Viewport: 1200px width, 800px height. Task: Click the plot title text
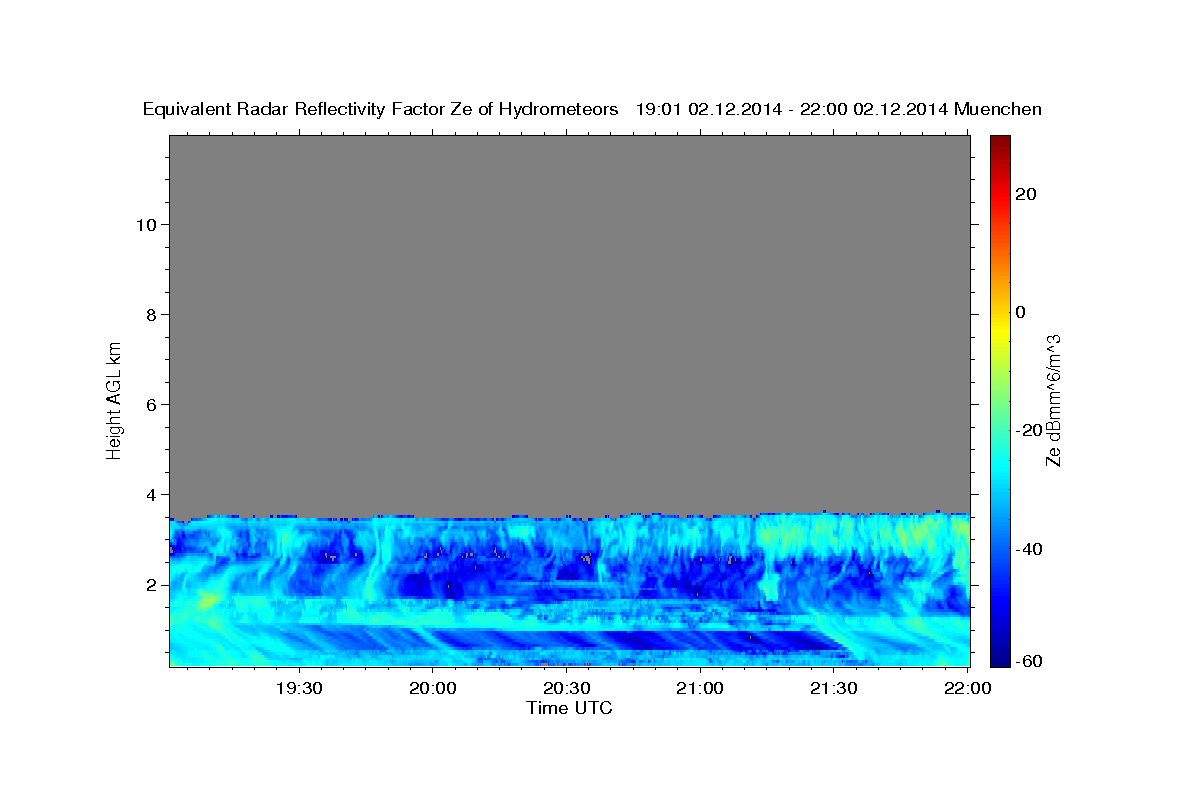(592, 109)
